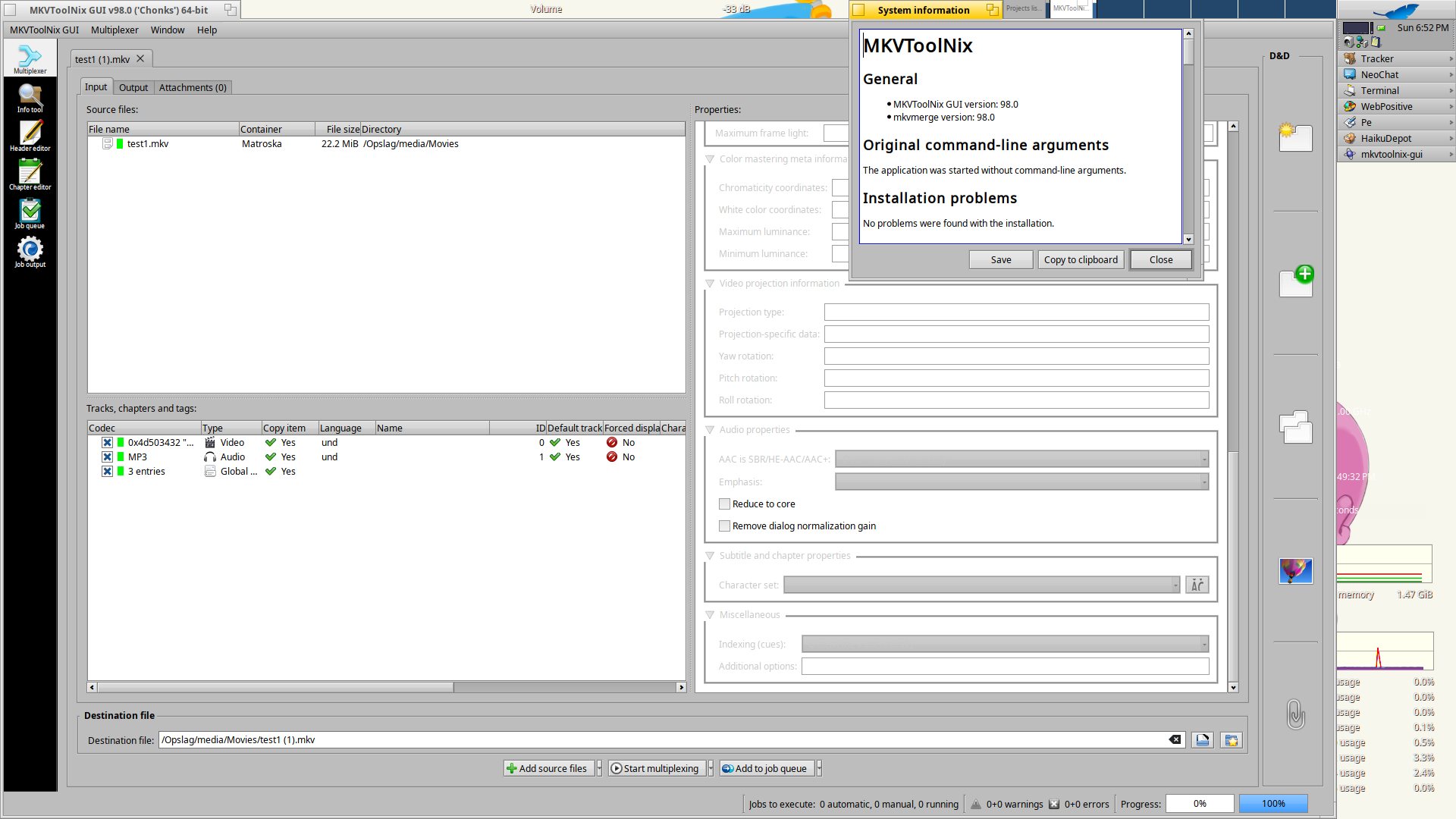Open WebPositive from the Deskbar
1456x819 pixels.
pos(1395,106)
